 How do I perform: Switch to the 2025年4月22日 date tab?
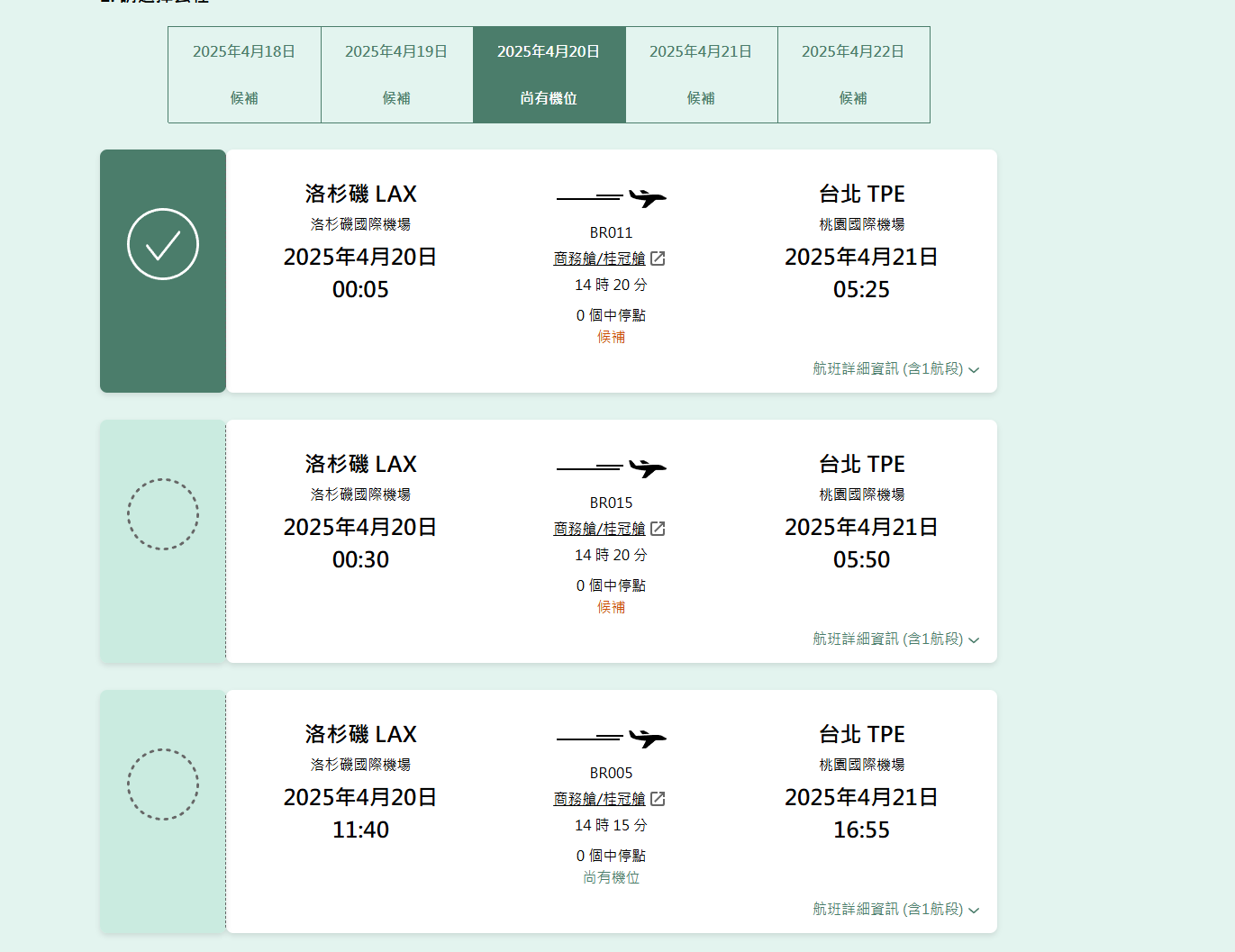[853, 75]
